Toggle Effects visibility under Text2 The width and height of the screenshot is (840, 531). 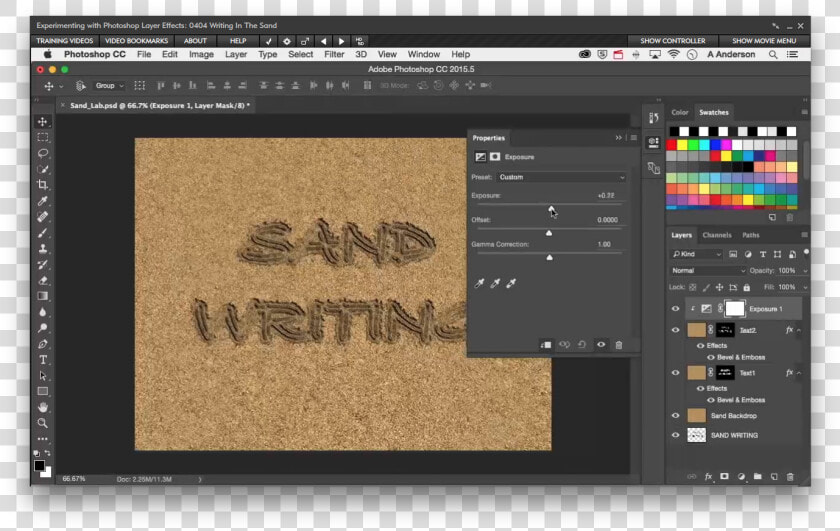[700, 346]
